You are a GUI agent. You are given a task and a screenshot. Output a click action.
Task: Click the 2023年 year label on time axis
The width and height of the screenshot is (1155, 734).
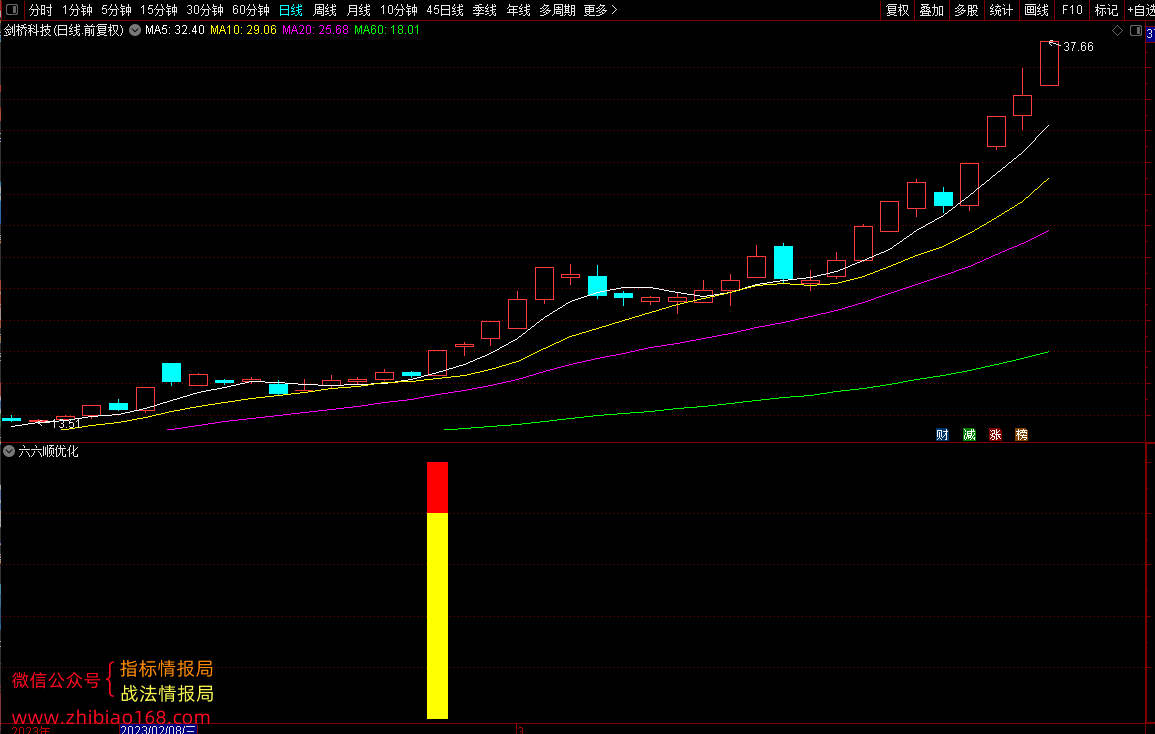[x=31, y=730]
